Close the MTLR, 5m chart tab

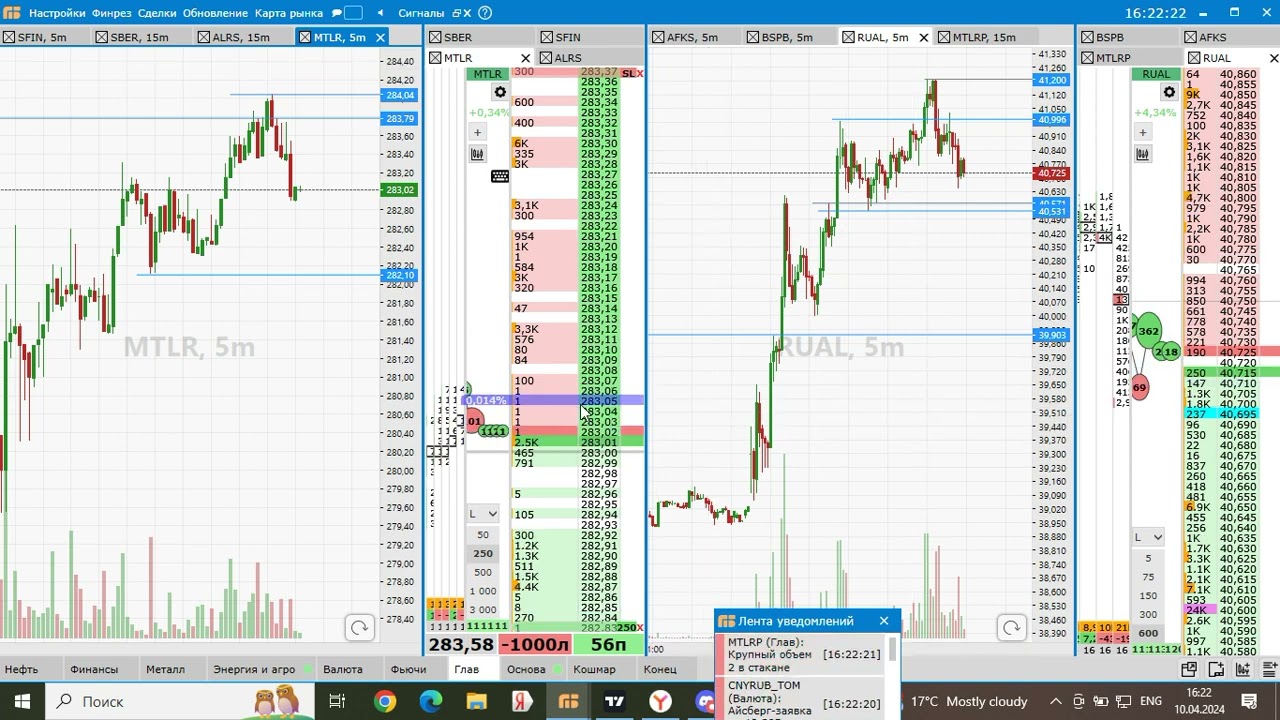tap(380, 37)
